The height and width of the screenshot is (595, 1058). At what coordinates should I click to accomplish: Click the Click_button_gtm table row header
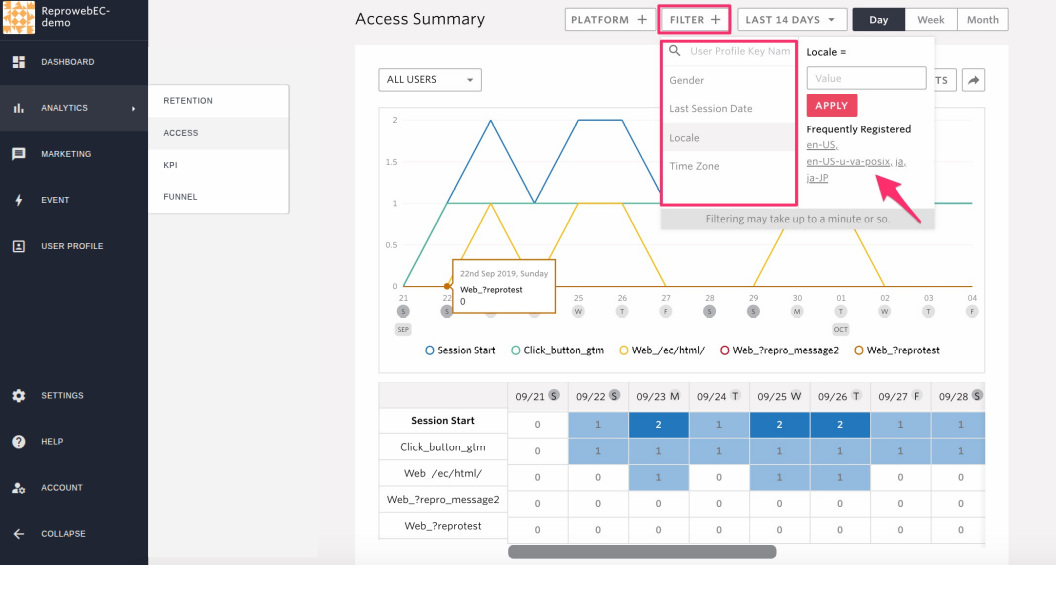point(443,447)
